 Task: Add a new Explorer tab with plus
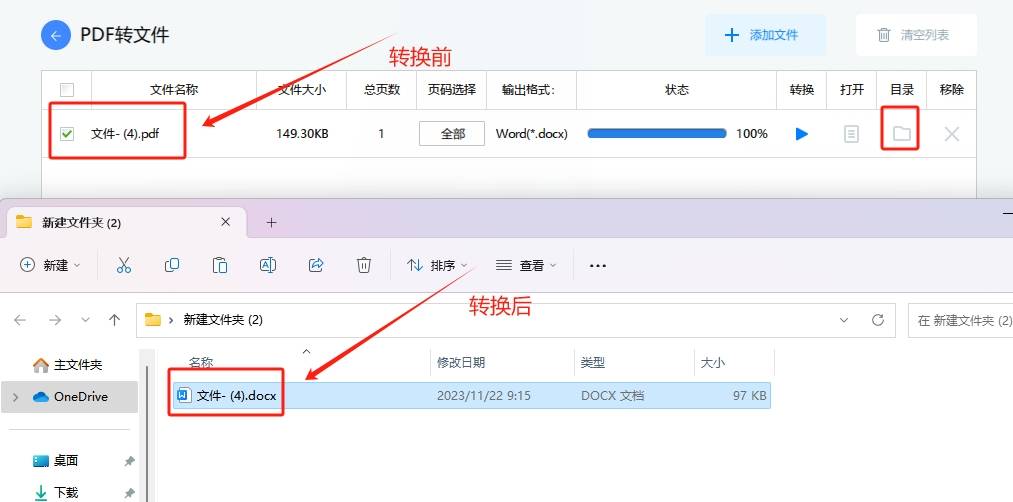[271, 222]
